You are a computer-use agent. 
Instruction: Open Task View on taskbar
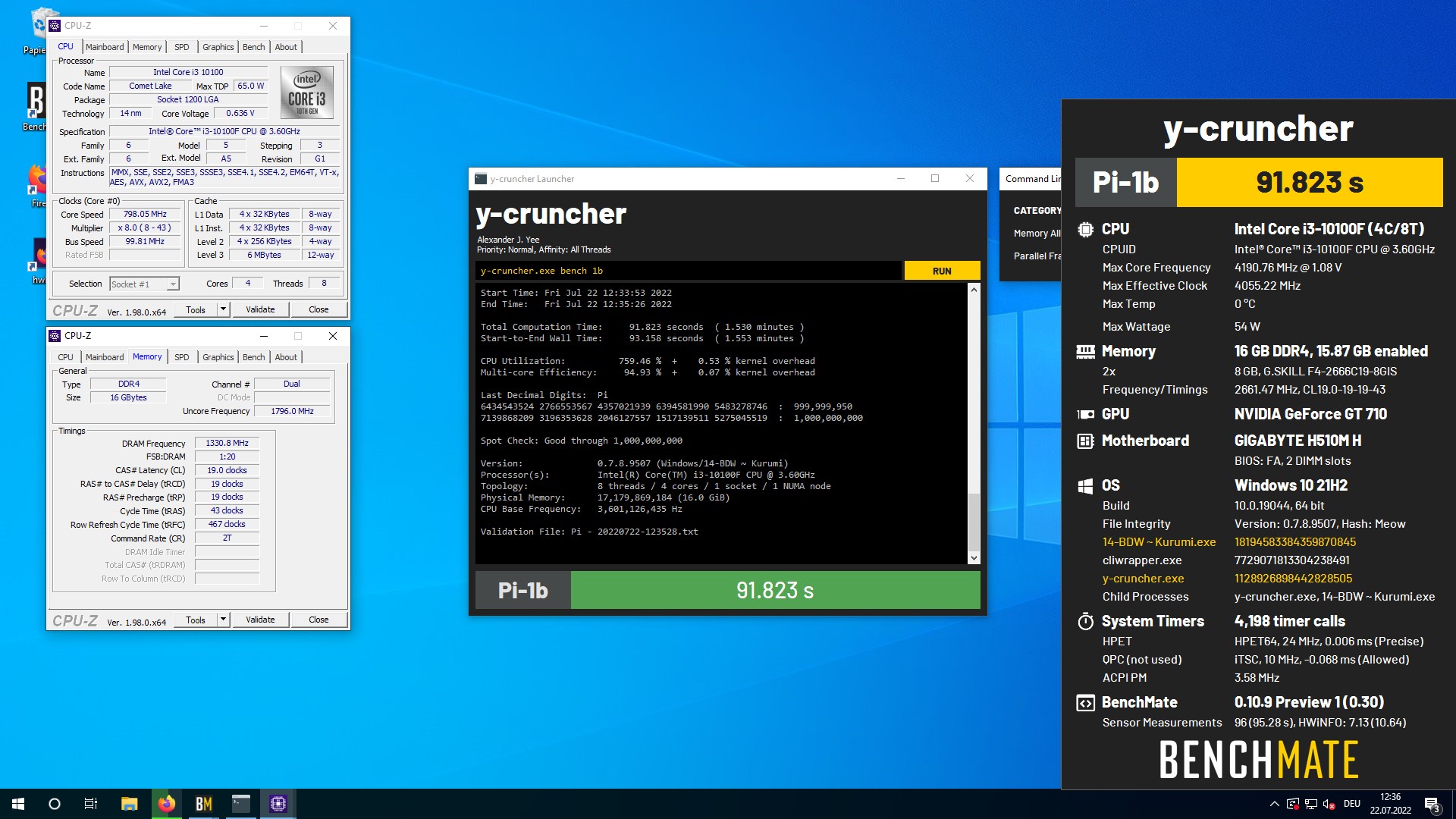point(91,804)
